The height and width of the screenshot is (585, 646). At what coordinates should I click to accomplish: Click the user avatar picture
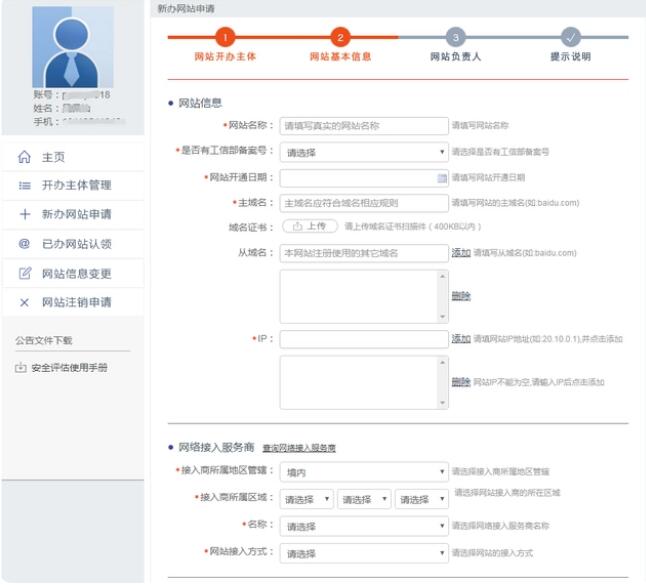tap(73, 47)
